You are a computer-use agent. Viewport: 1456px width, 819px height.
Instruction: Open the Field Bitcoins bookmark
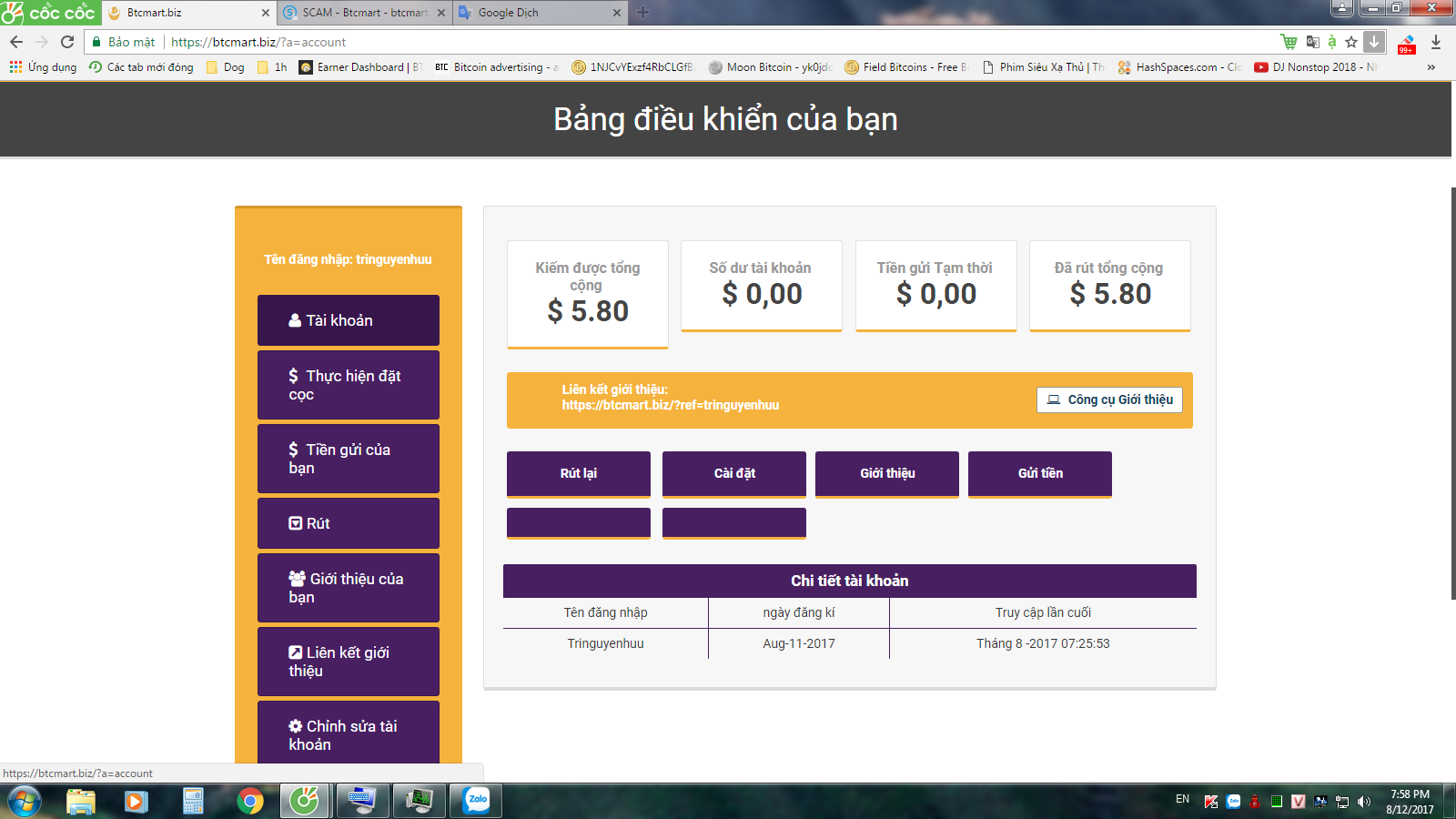[906, 67]
